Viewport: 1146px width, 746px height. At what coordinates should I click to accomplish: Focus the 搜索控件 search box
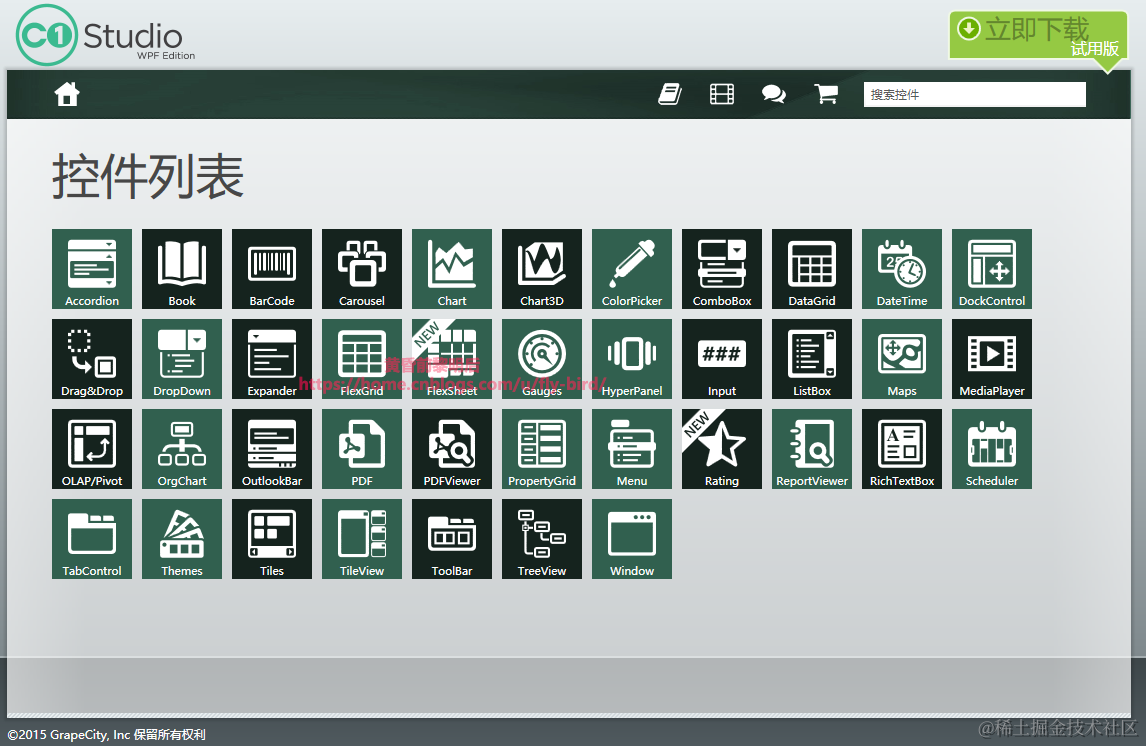click(x=974, y=94)
